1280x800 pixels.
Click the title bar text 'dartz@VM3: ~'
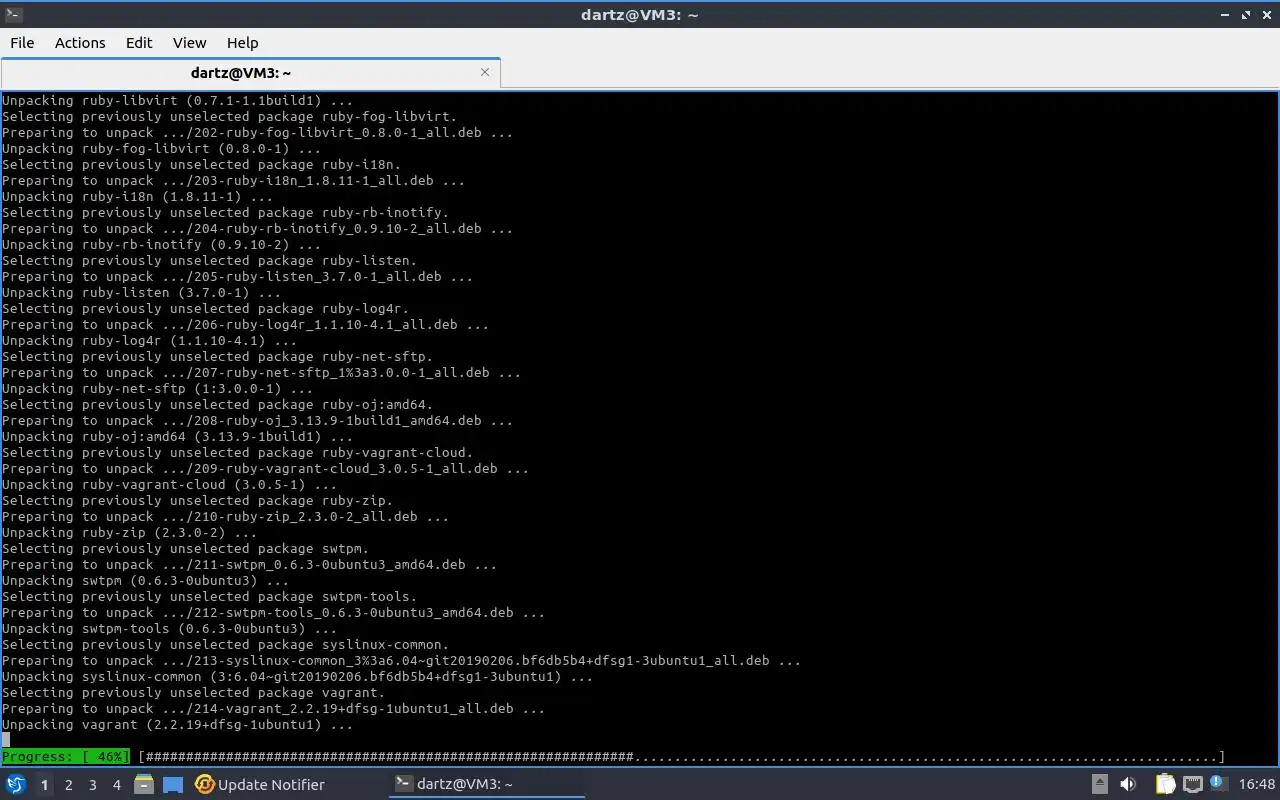(x=639, y=15)
